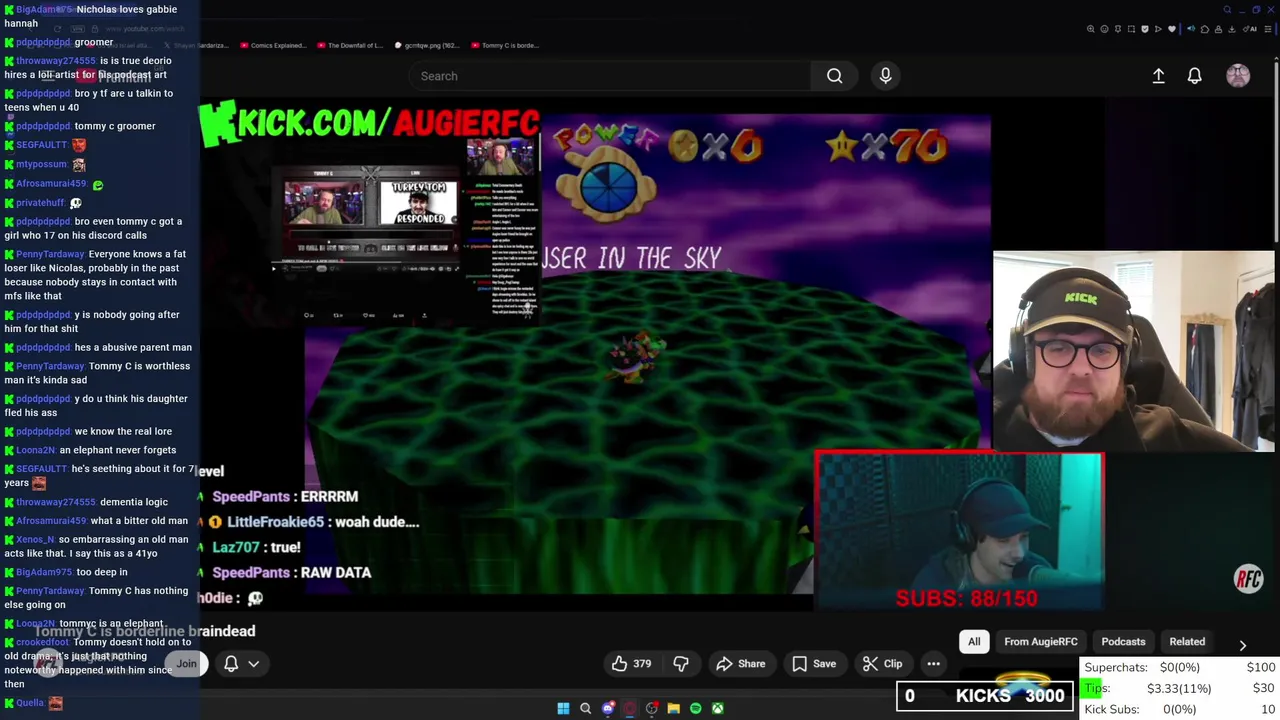Viewport: 1280px width, 720px height.
Task: Click the Tips progress bar row
Action: 1180,688
